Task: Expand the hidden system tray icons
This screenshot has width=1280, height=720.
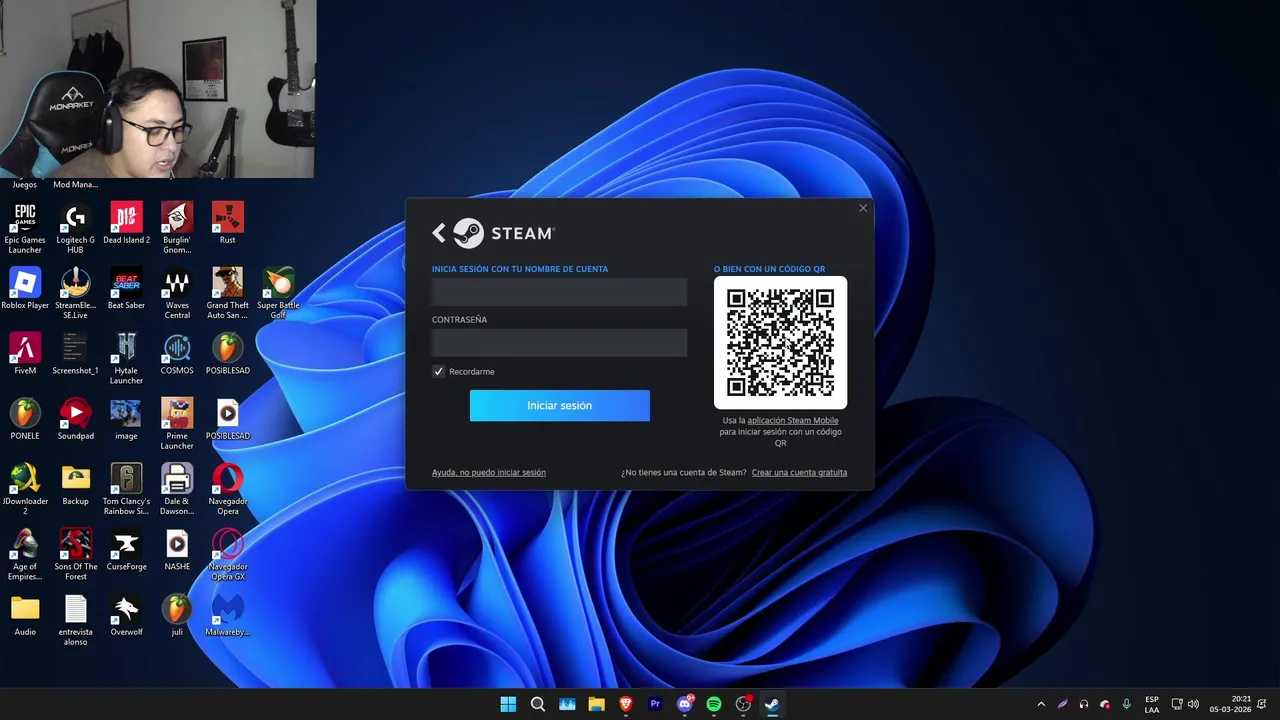Action: coord(1041,704)
